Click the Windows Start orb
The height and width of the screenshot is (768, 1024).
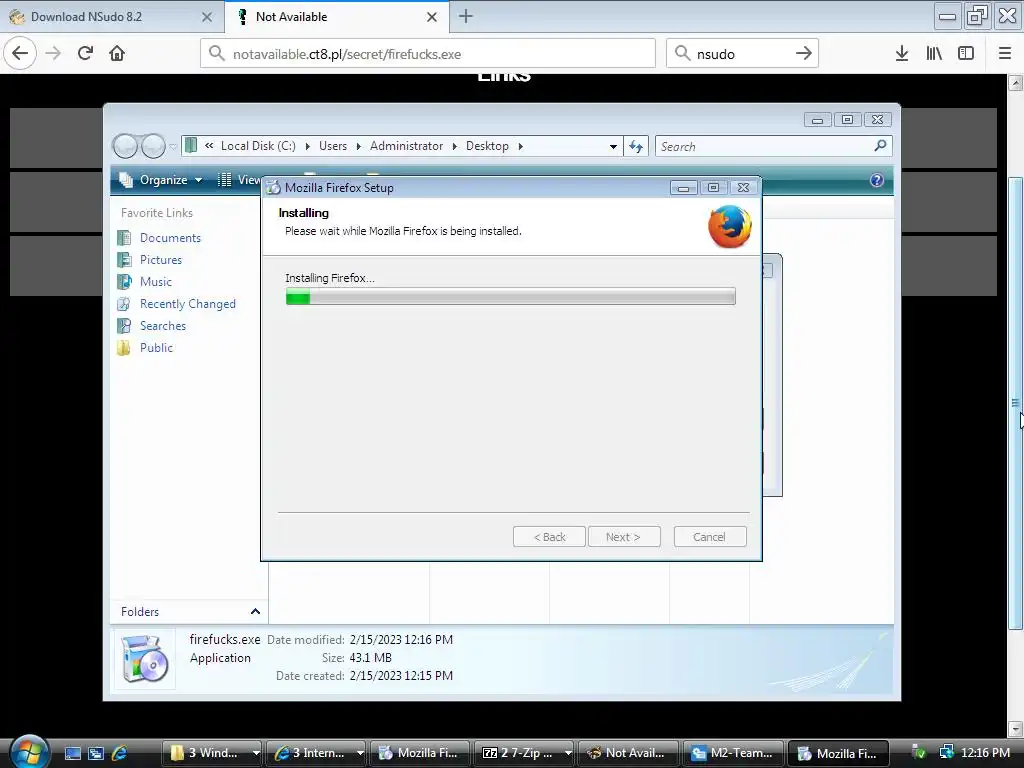pyautogui.click(x=29, y=751)
